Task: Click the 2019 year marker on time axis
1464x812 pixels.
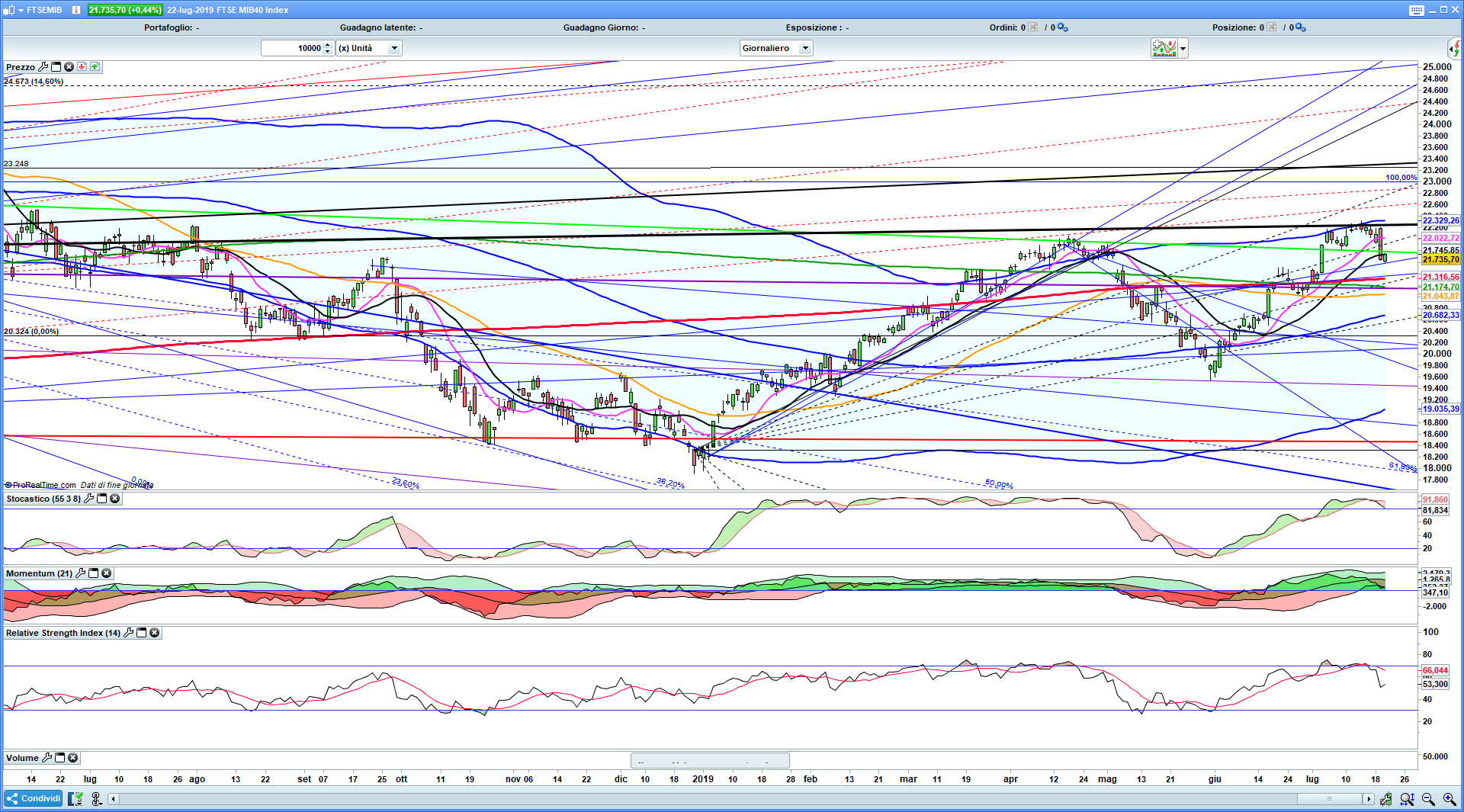Action: pos(703,779)
